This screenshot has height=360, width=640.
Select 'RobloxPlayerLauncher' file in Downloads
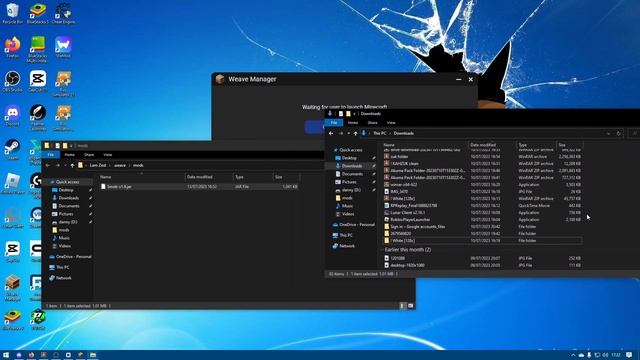pyautogui.click(x=483, y=220)
